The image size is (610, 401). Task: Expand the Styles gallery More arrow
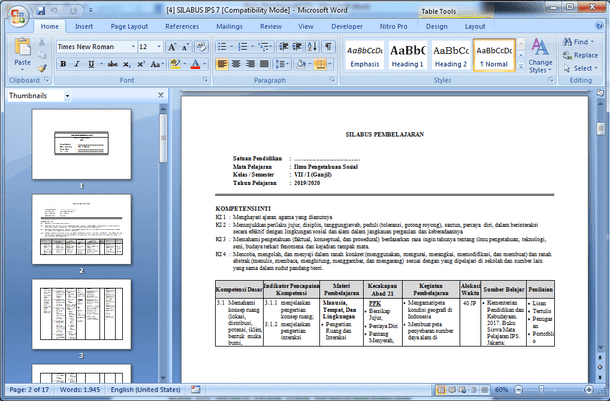tap(521, 67)
